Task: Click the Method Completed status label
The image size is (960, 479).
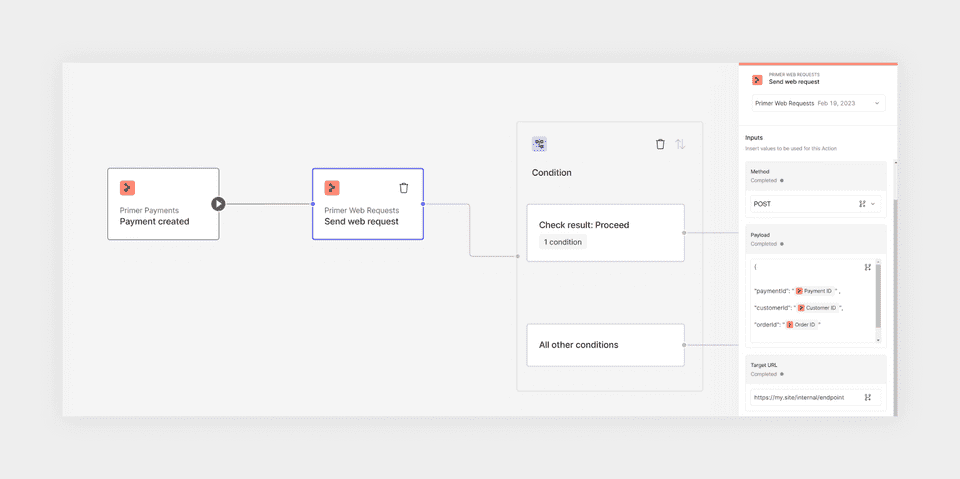Action: 767,181
